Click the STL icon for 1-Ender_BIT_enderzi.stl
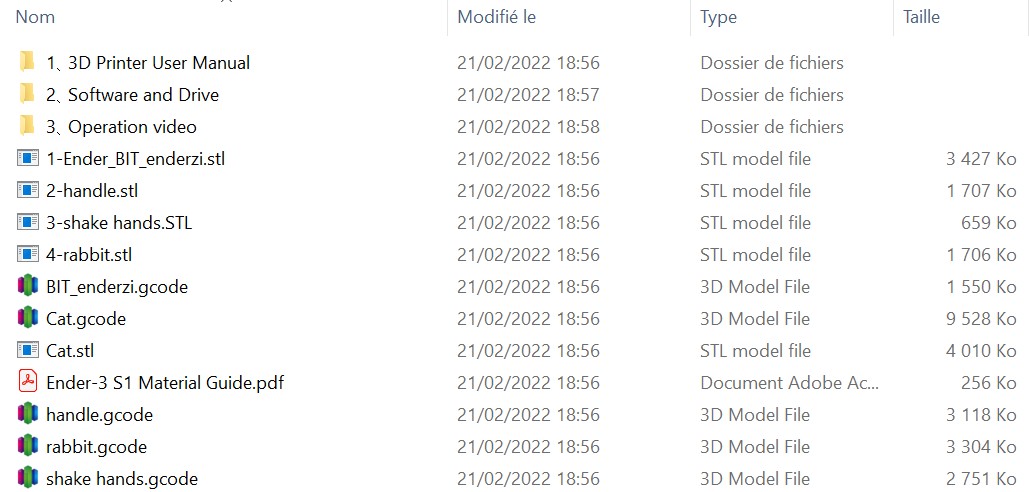 27,158
